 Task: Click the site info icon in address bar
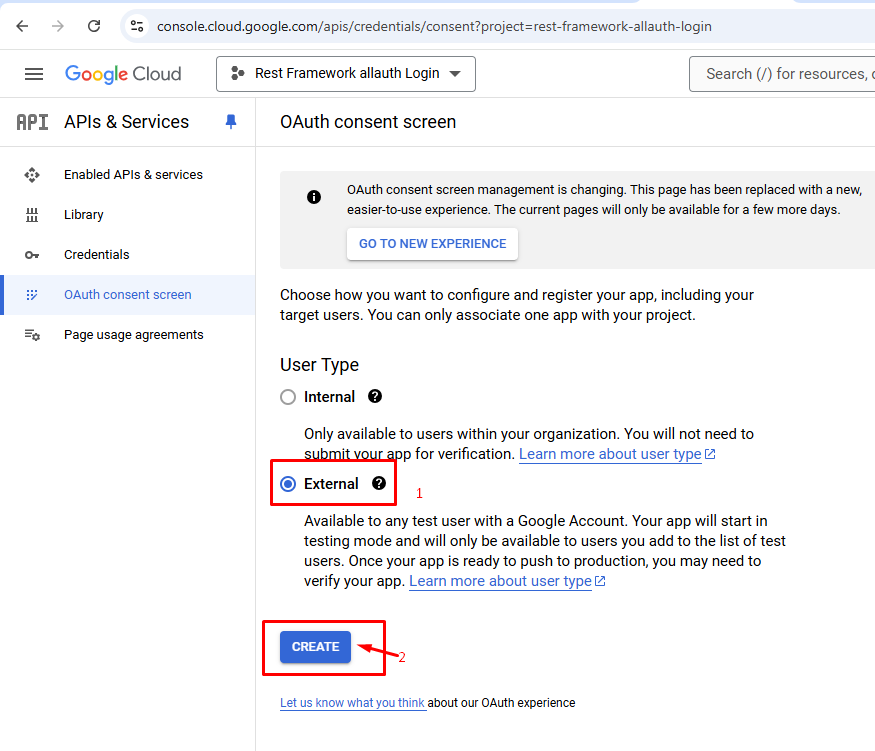(138, 26)
